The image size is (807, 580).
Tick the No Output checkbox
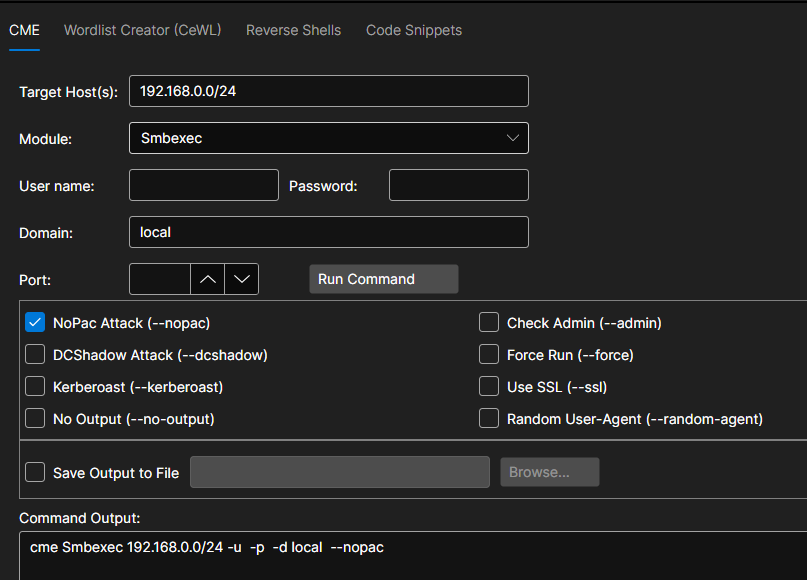pyautogui.click(x=35, y=418)
